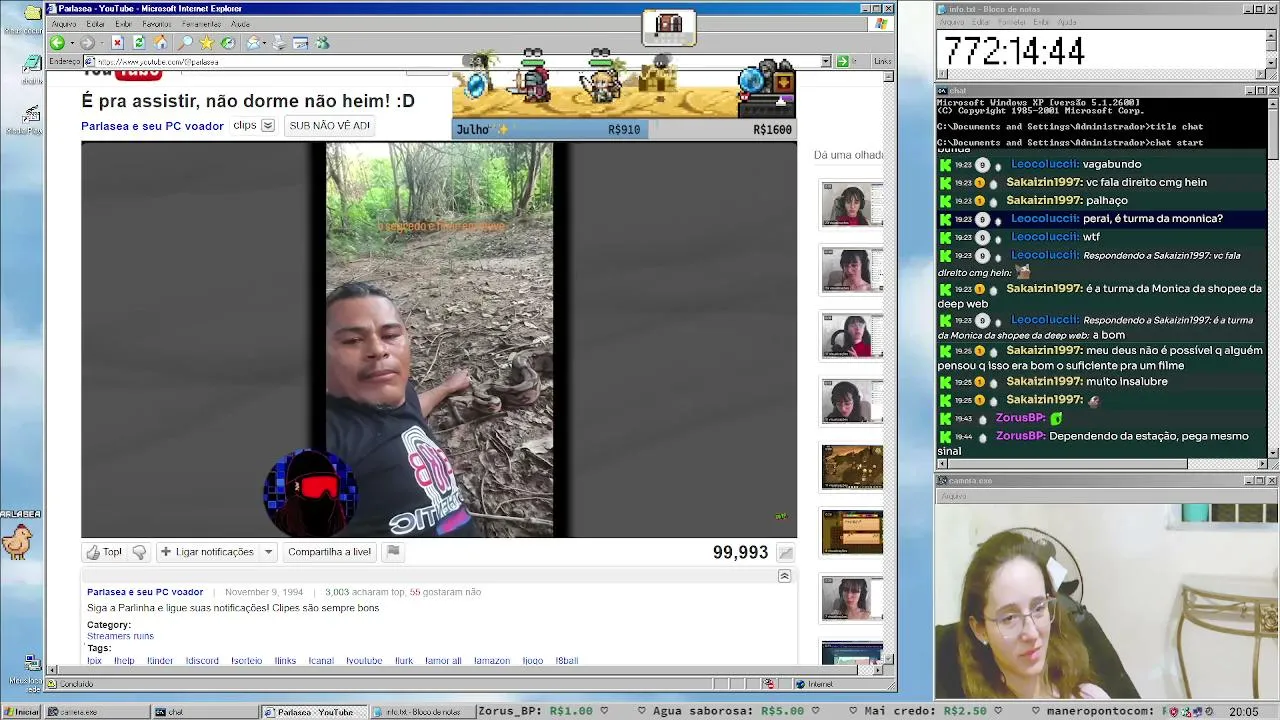This screenshot has width=1280, height=720.
Task: Open Favorites star in the toolbar
Action: [206, 43]
